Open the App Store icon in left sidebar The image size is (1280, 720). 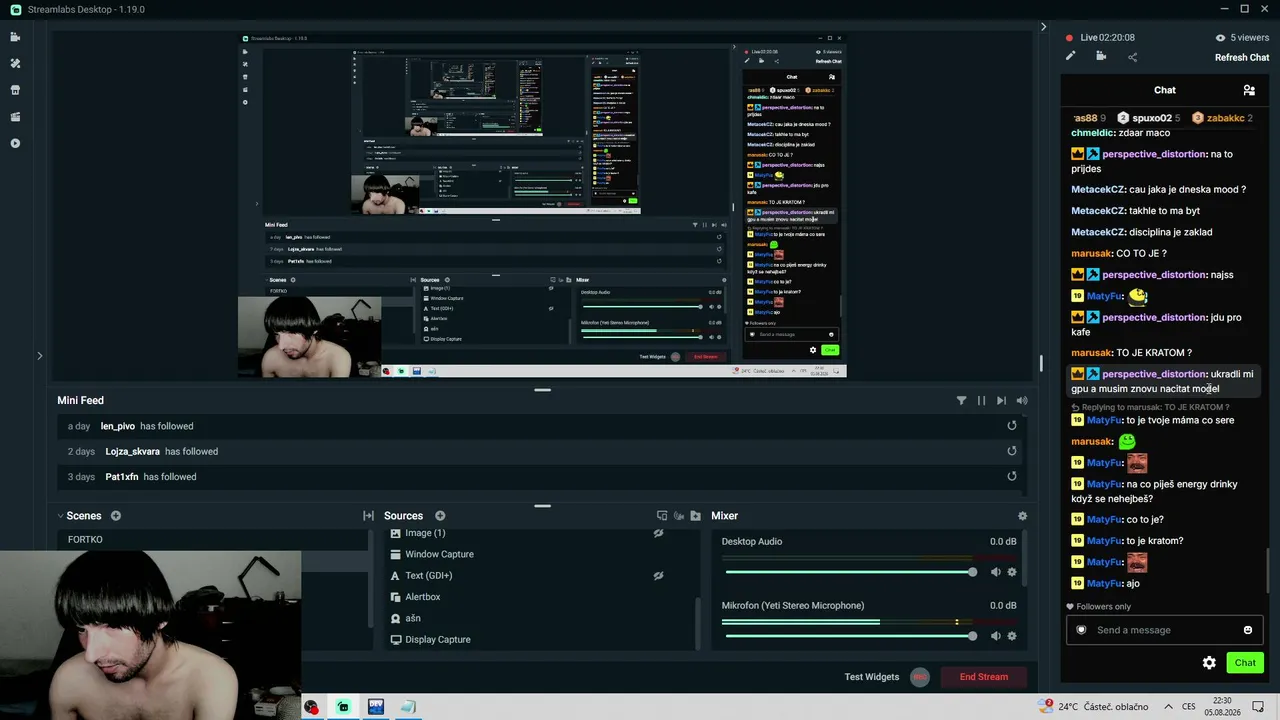click(x=15, y=90)
